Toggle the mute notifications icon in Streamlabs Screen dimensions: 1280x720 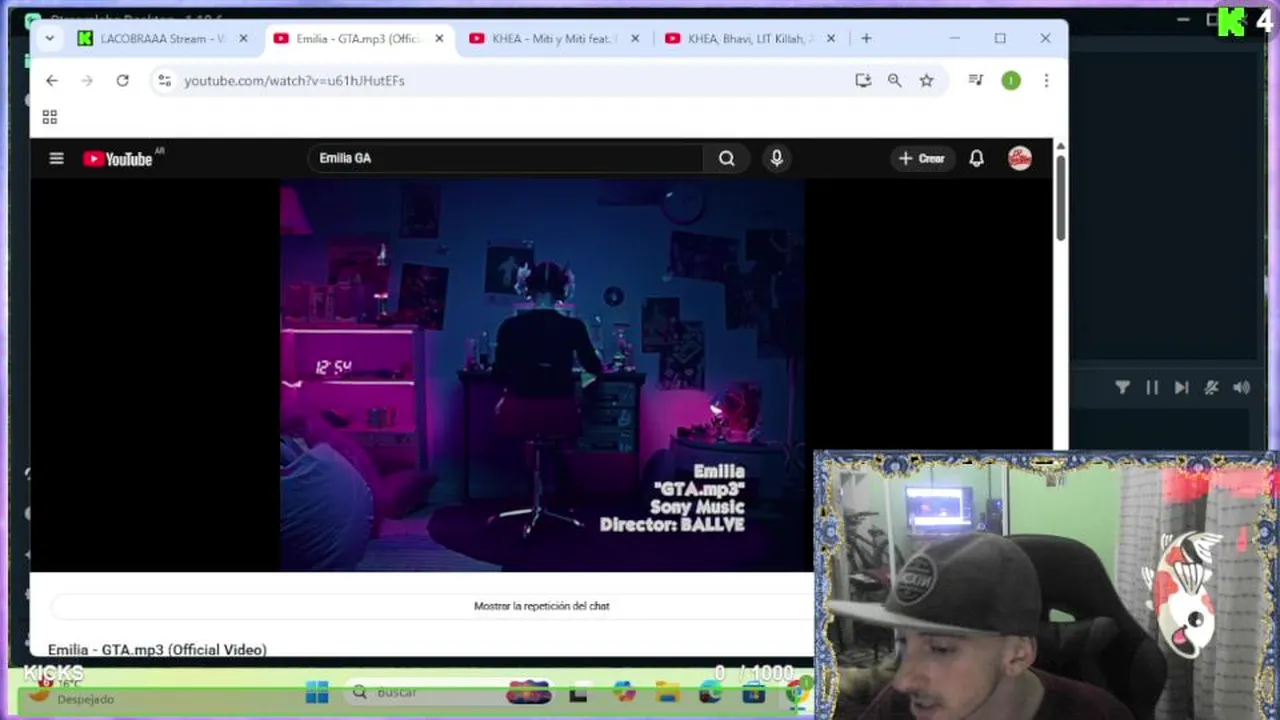[1212, 388]
